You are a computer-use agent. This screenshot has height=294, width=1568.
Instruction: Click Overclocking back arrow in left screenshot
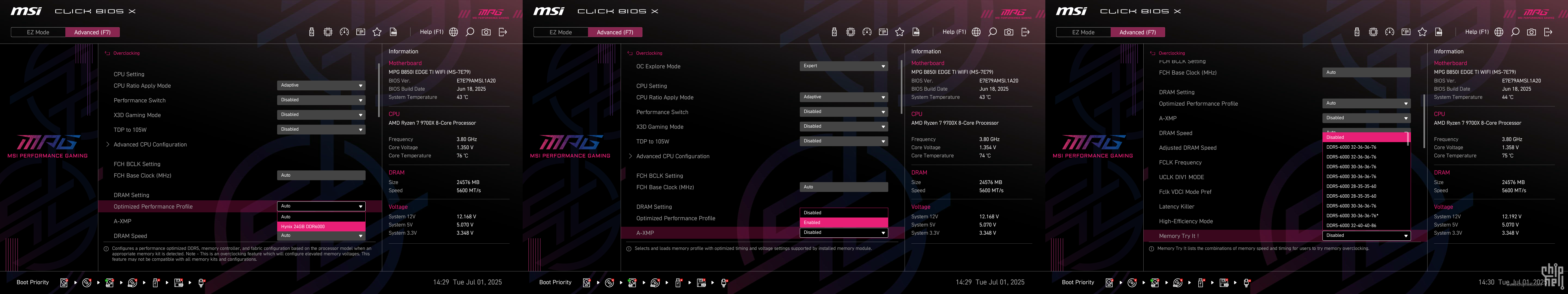pyautogui.click(x=108, y=54)
